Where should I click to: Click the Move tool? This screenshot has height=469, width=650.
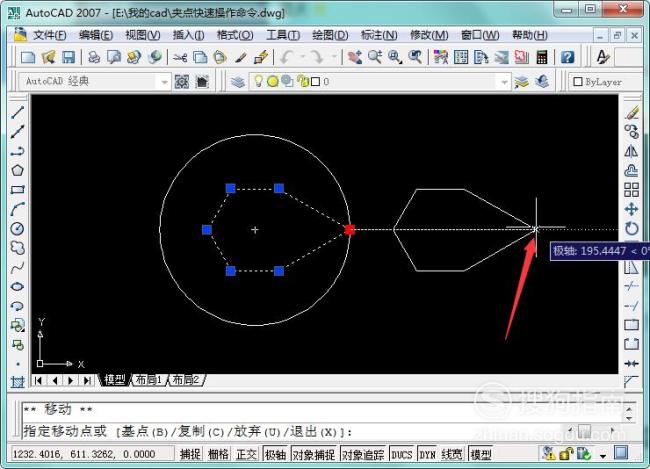(x=632, y=209)
